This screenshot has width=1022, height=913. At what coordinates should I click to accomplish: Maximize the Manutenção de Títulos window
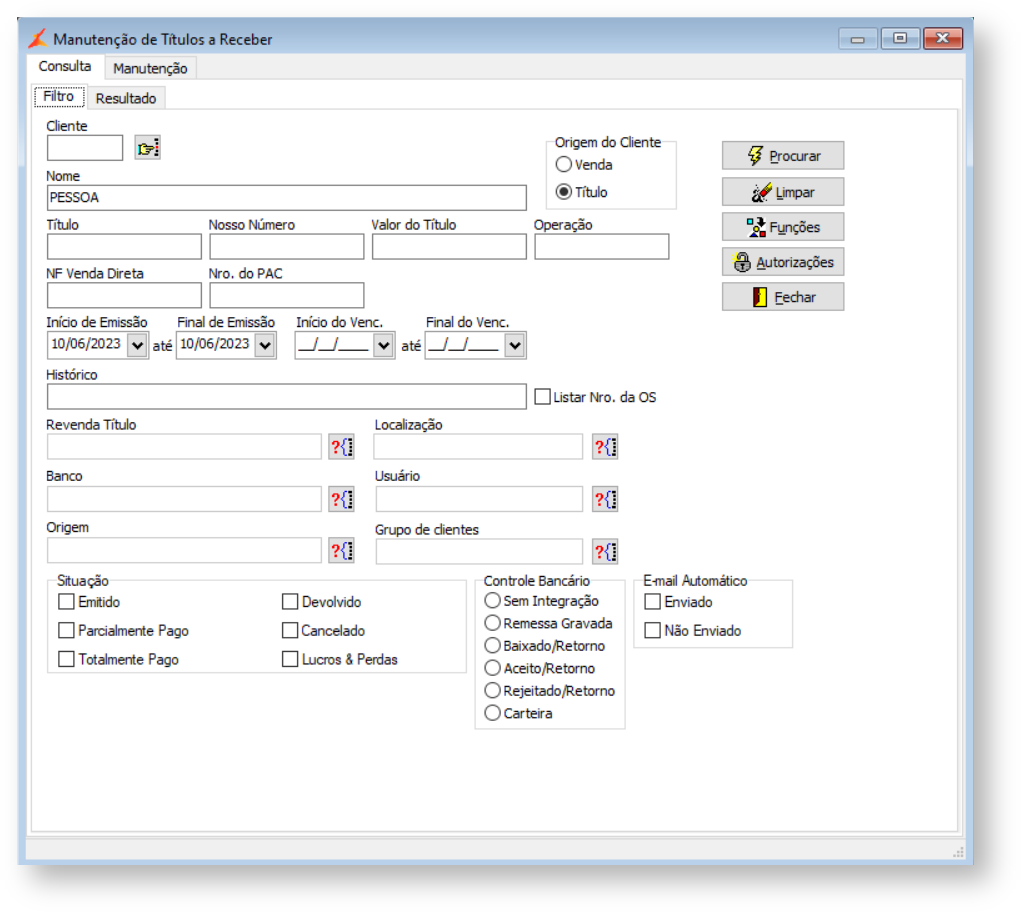pyautogui.click(x=900, y=38)
